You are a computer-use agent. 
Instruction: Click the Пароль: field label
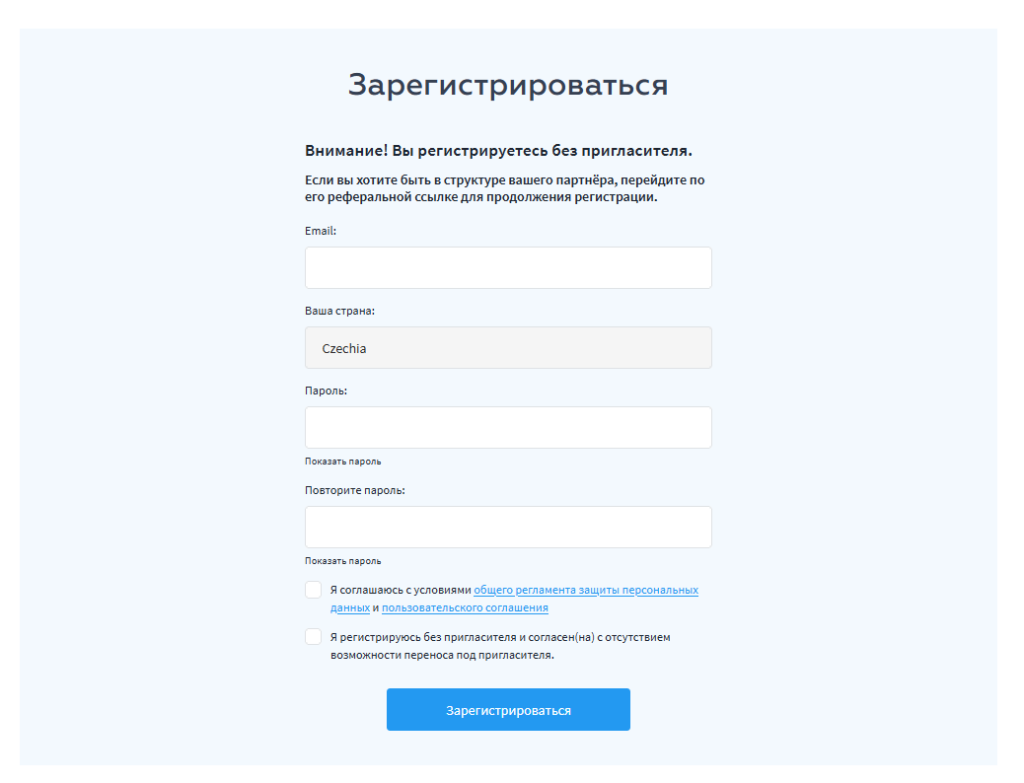pyautogui.click(x=326, y=391)
